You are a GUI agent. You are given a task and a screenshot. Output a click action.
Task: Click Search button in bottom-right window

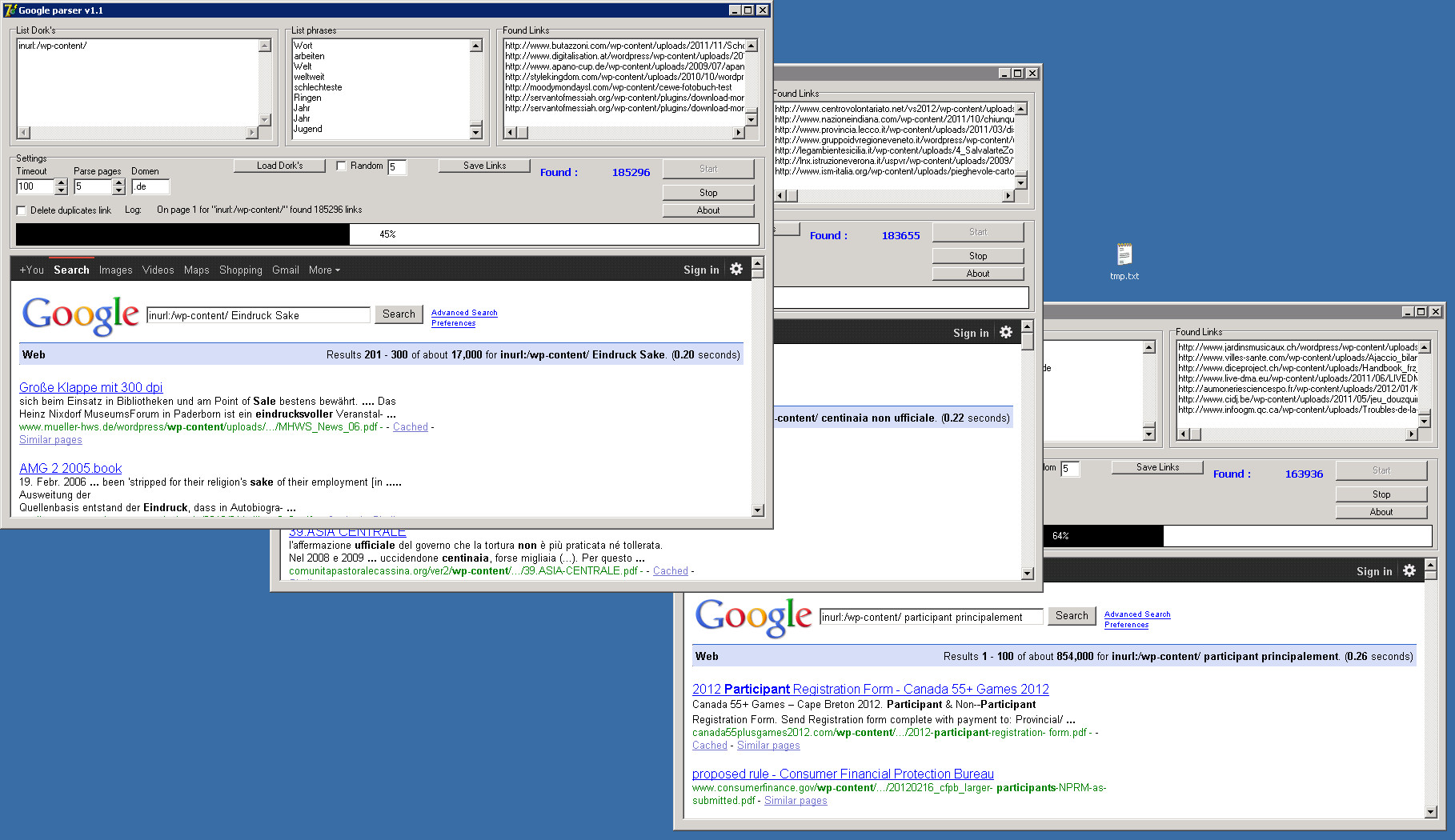1072,616
